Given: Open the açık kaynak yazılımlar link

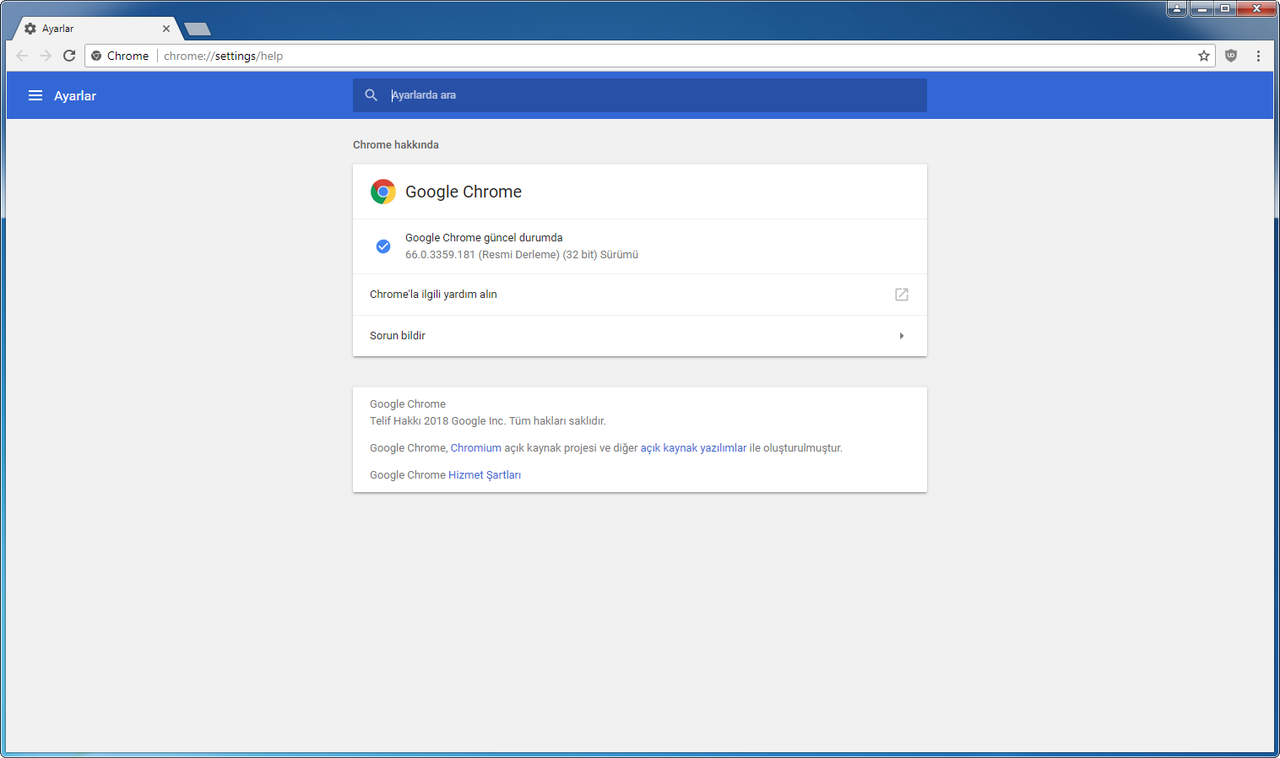Looking at the screenshot, I should 693,448.
